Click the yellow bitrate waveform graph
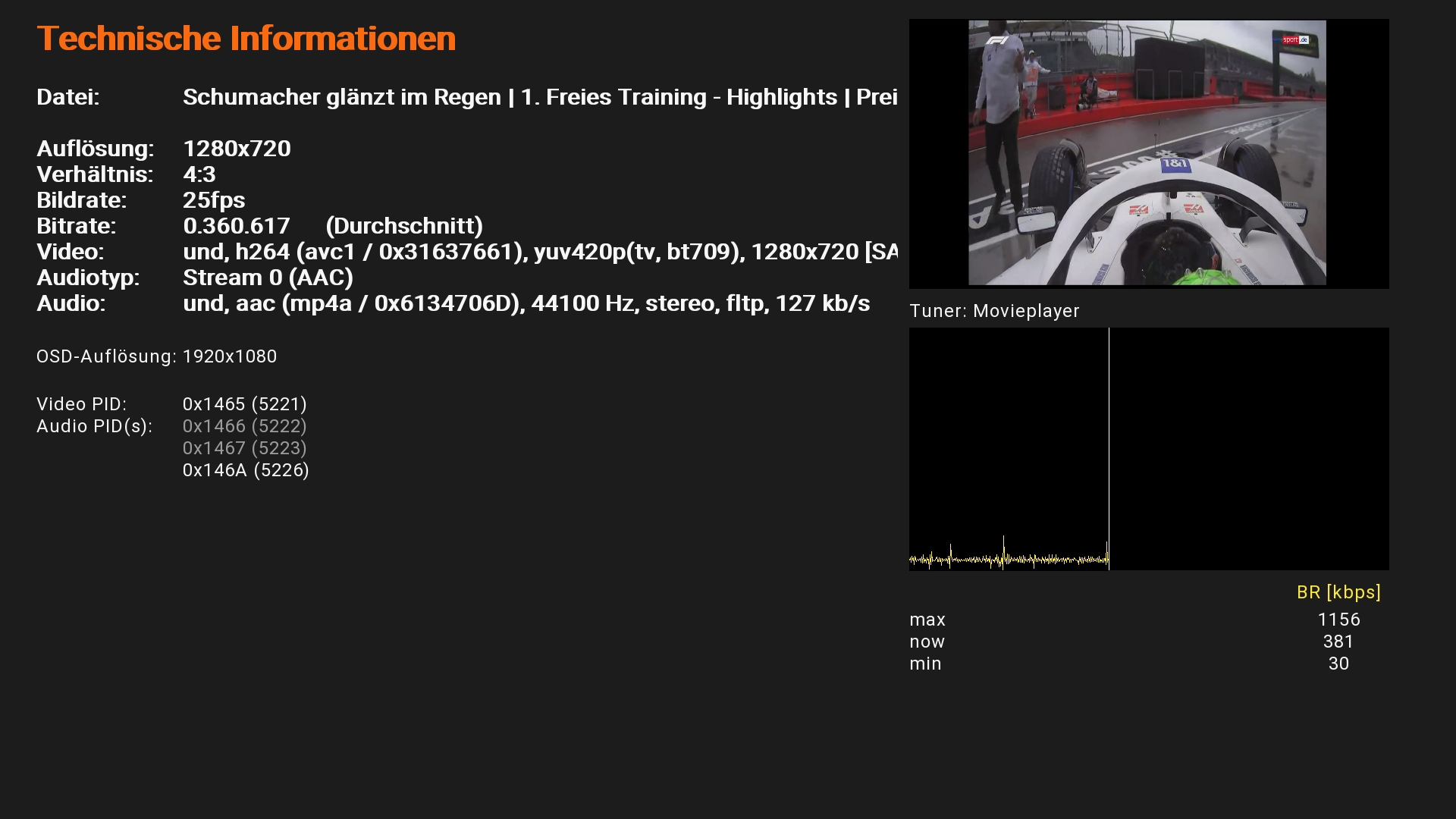 coord(1009,560)
